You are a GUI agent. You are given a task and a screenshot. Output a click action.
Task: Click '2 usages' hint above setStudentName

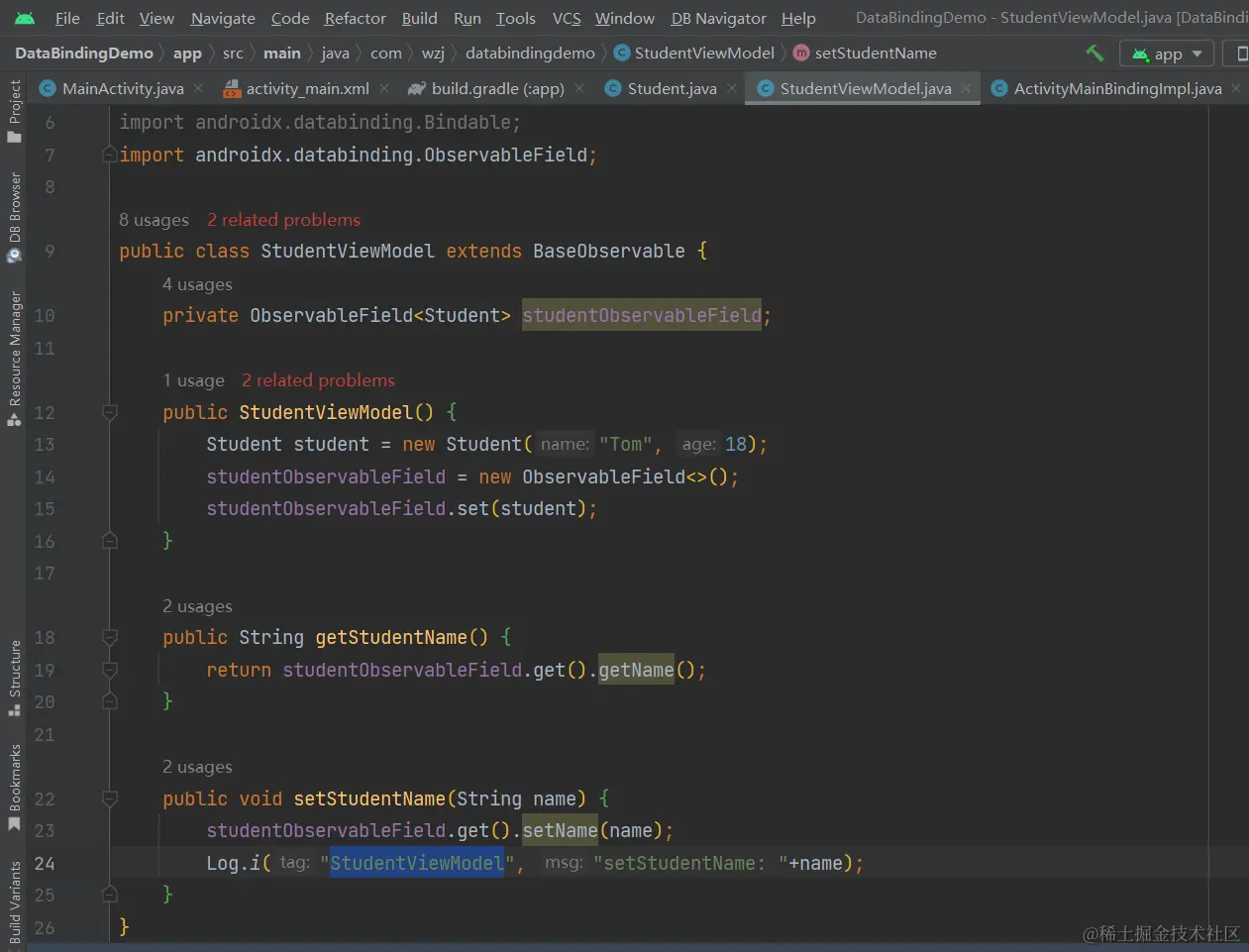click(x=197, y=767)
